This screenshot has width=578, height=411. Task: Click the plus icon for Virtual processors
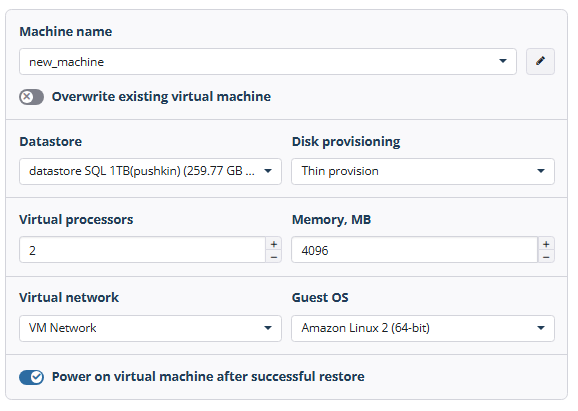pos(274,244)
